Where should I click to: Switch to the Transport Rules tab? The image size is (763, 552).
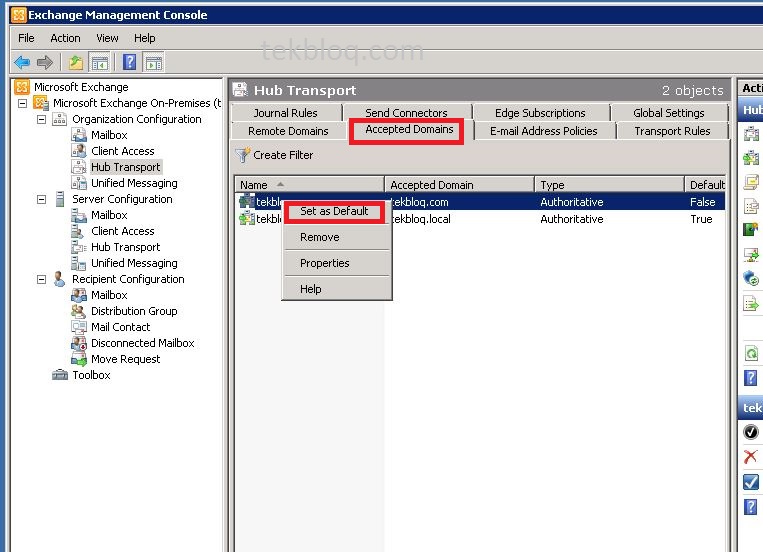tap(672, 131)
